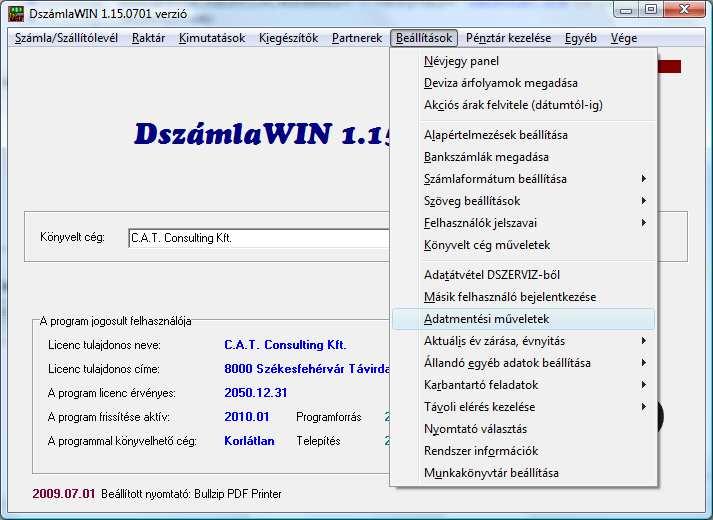The image size is (713, 520).
Task: Click the Könyvelt cég label
Action: pyautogui.click(x=72, y=237)
